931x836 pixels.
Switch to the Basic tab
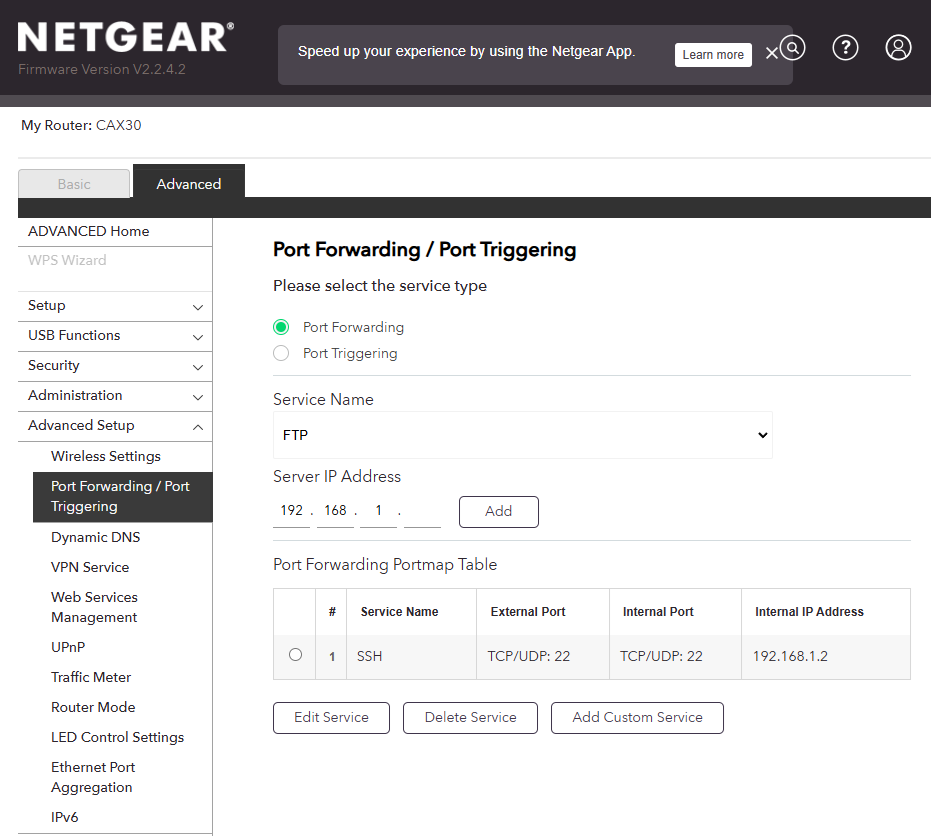point(74,184)
